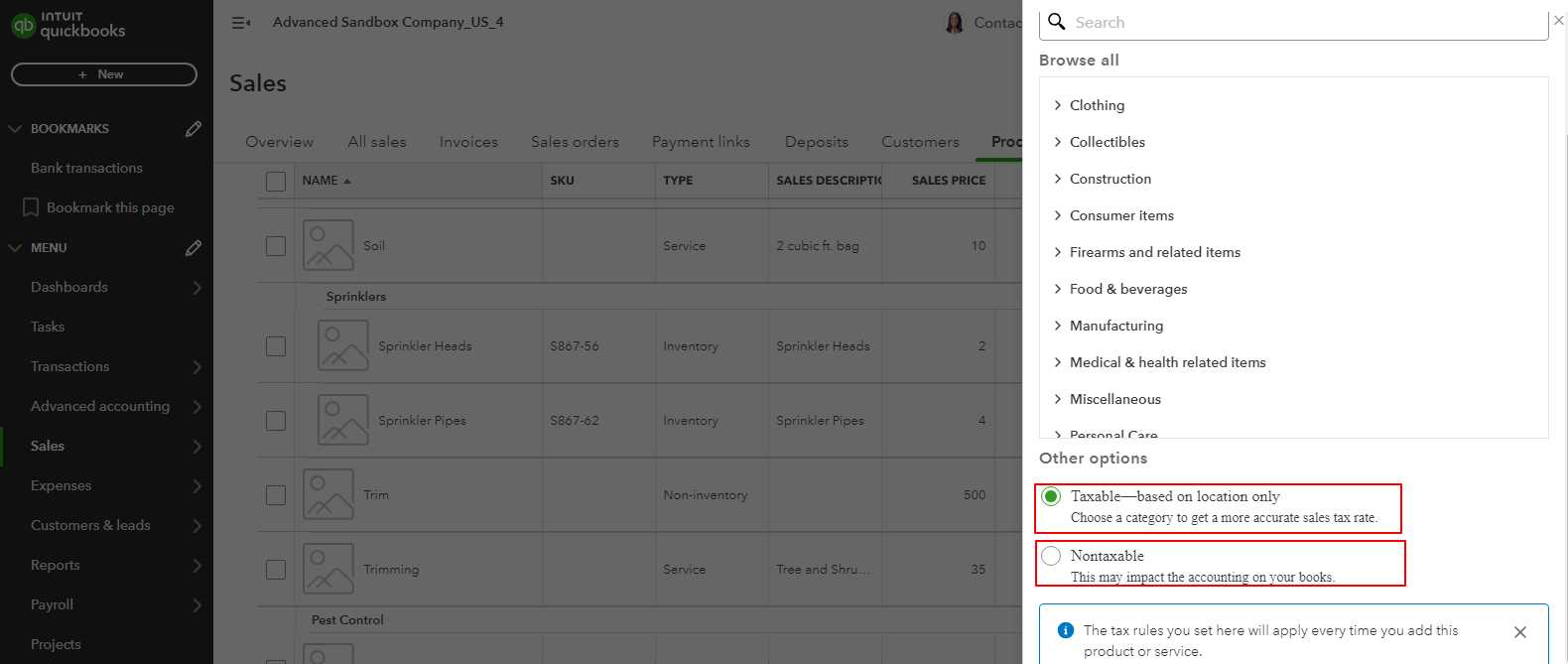Click the Trimming product image placeholder

328,569
